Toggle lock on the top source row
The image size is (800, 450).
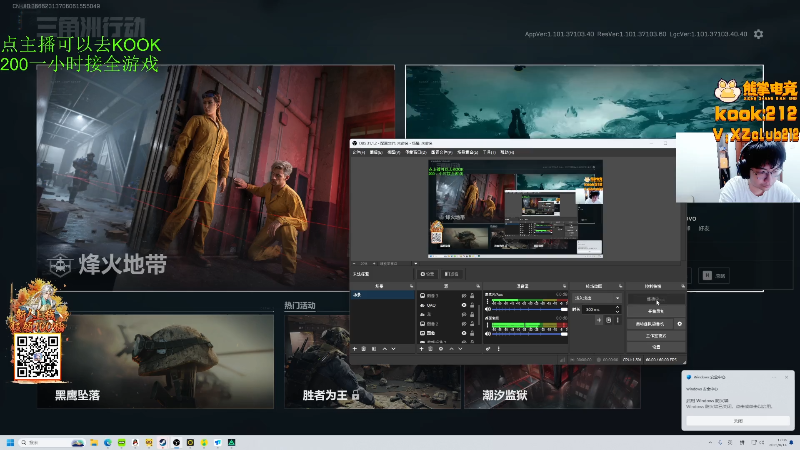pos(472,296)
